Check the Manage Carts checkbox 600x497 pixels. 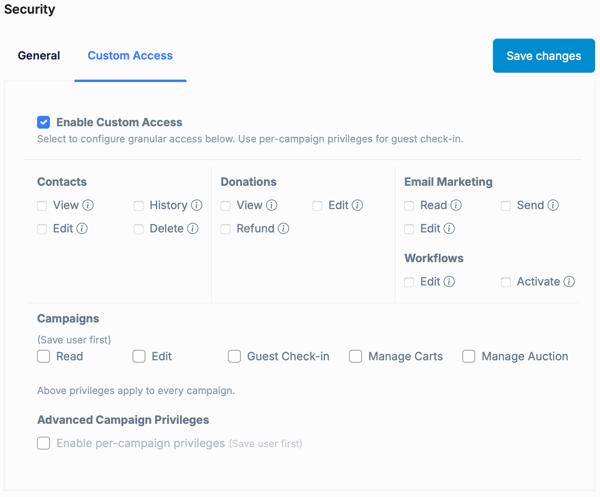click(355, 356)
